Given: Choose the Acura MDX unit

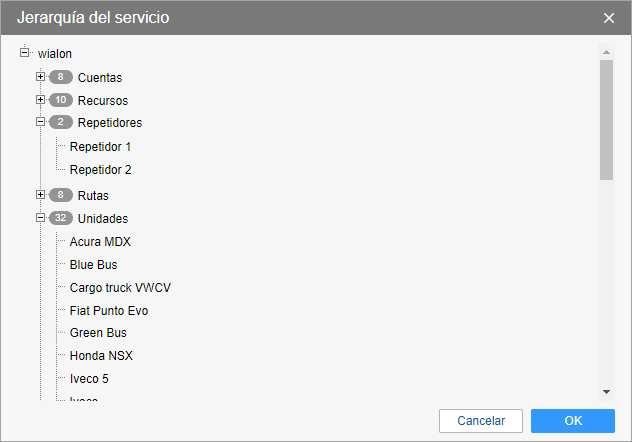Looking at the screenshot, I should click(100, 242).
